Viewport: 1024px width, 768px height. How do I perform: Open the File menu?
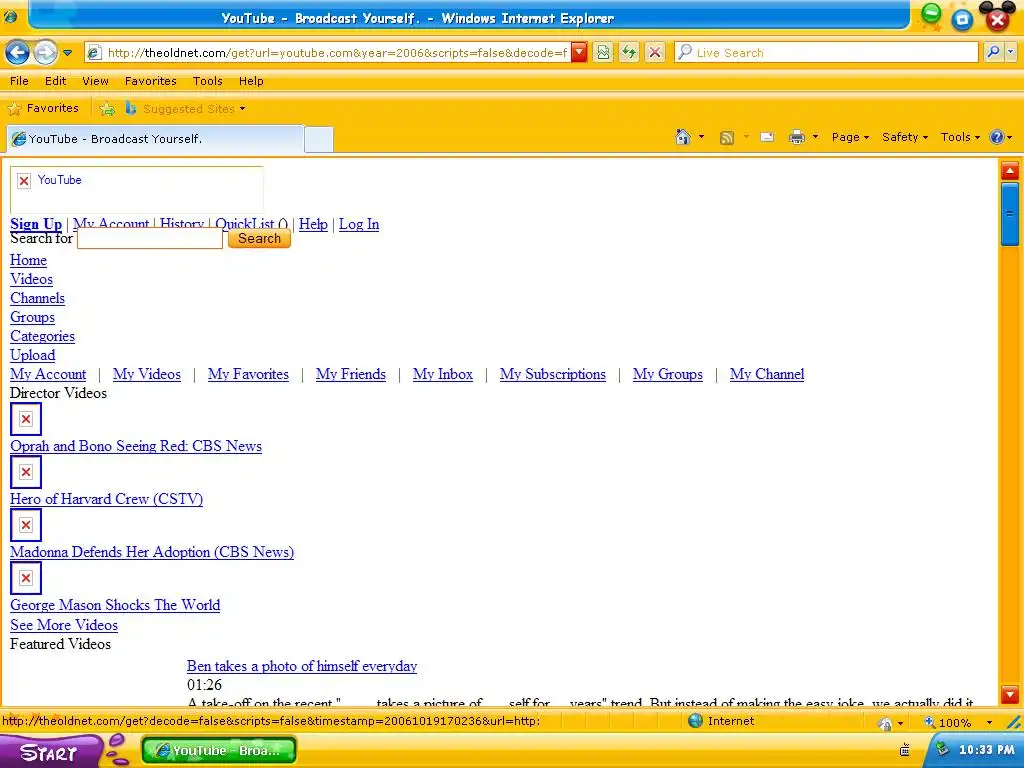19,81
